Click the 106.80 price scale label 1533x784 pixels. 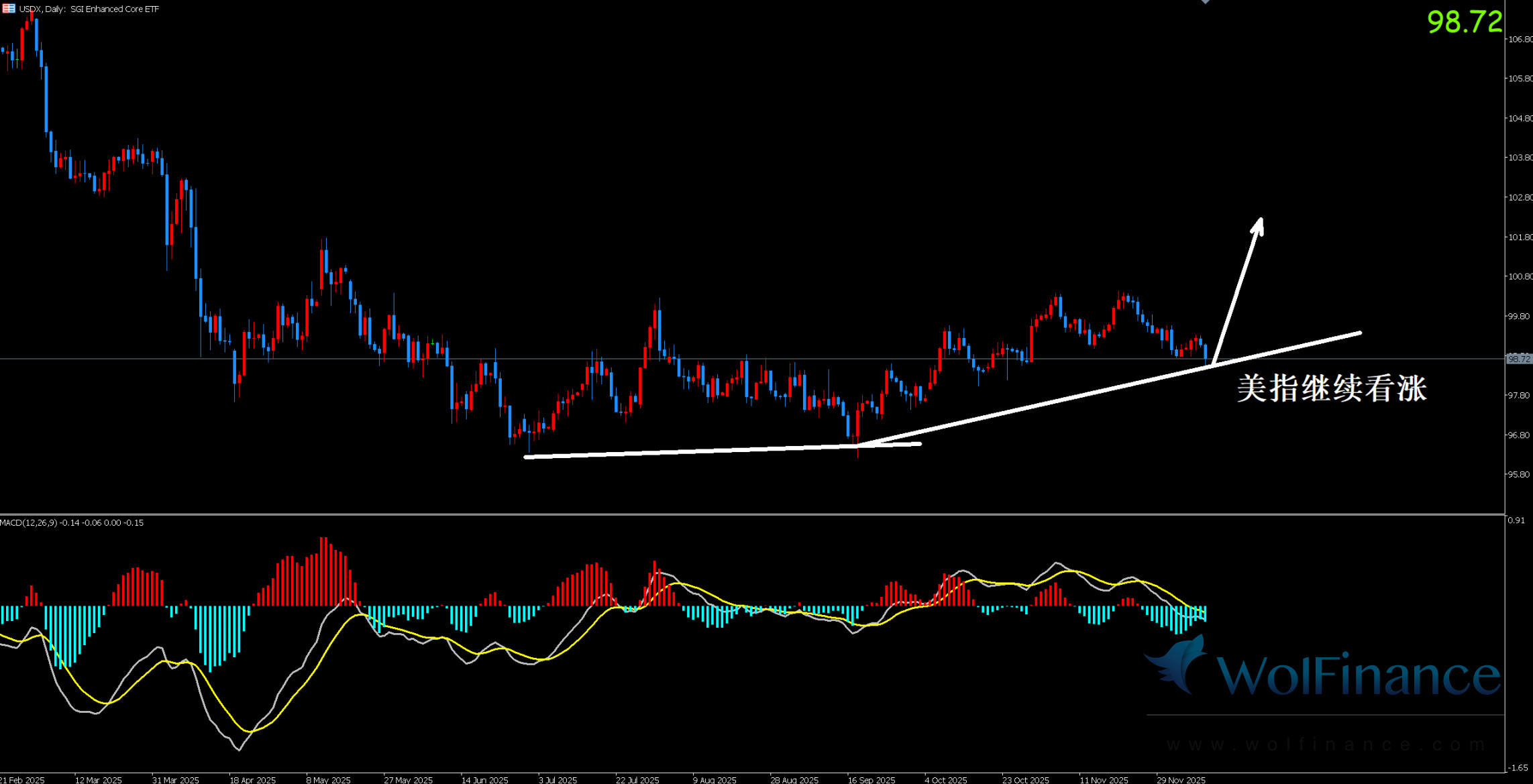click(1520, 39)
